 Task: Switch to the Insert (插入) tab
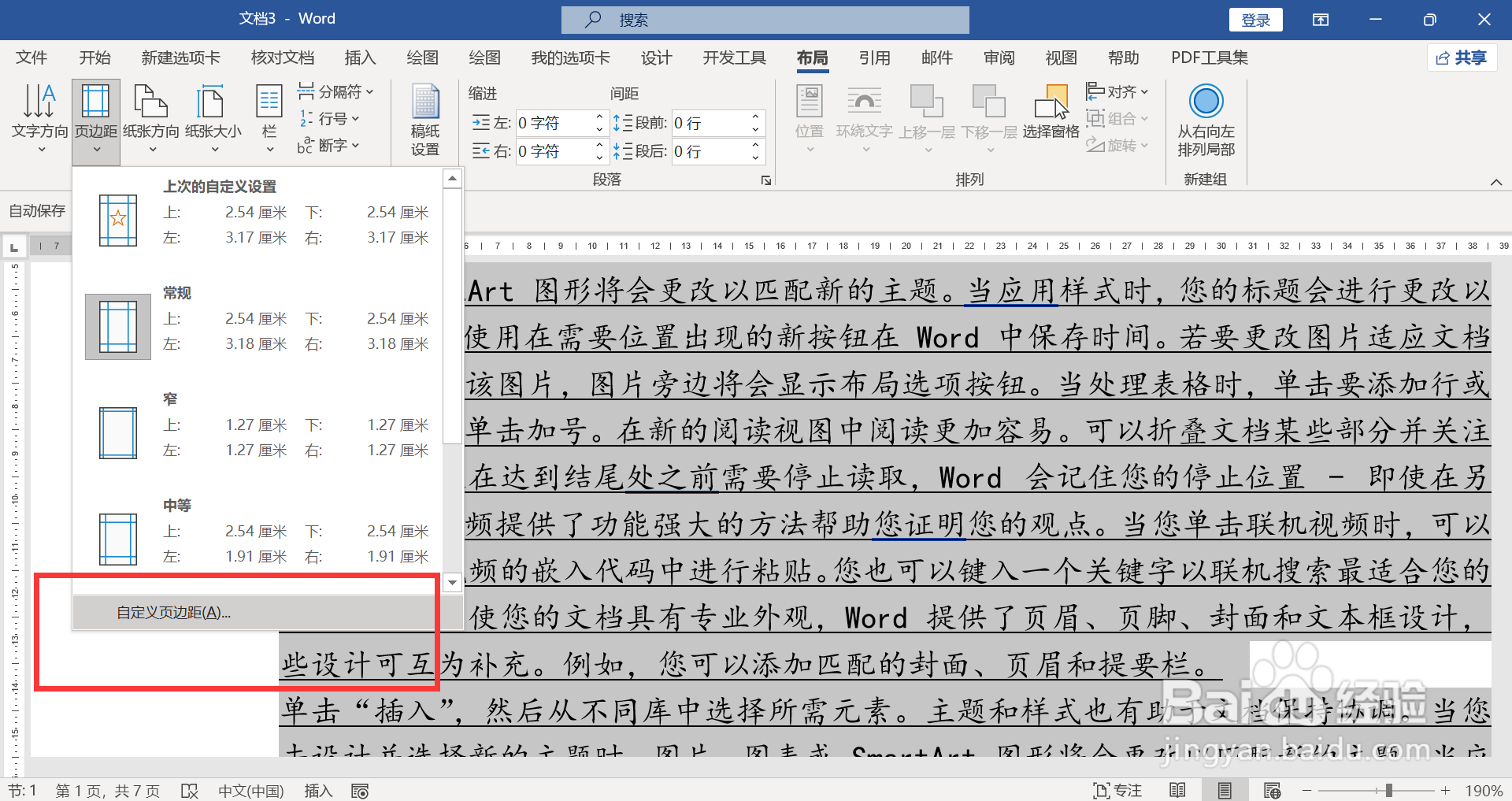[360, 57]
